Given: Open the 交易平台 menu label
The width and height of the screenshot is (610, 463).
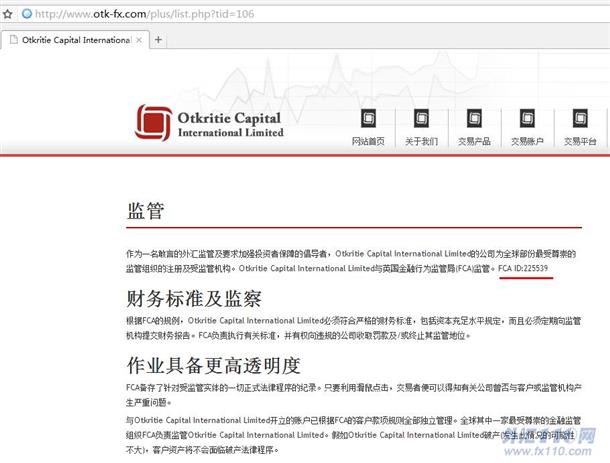Looking at the screenshot, I should pyautogui.click(x=580, y=141).
